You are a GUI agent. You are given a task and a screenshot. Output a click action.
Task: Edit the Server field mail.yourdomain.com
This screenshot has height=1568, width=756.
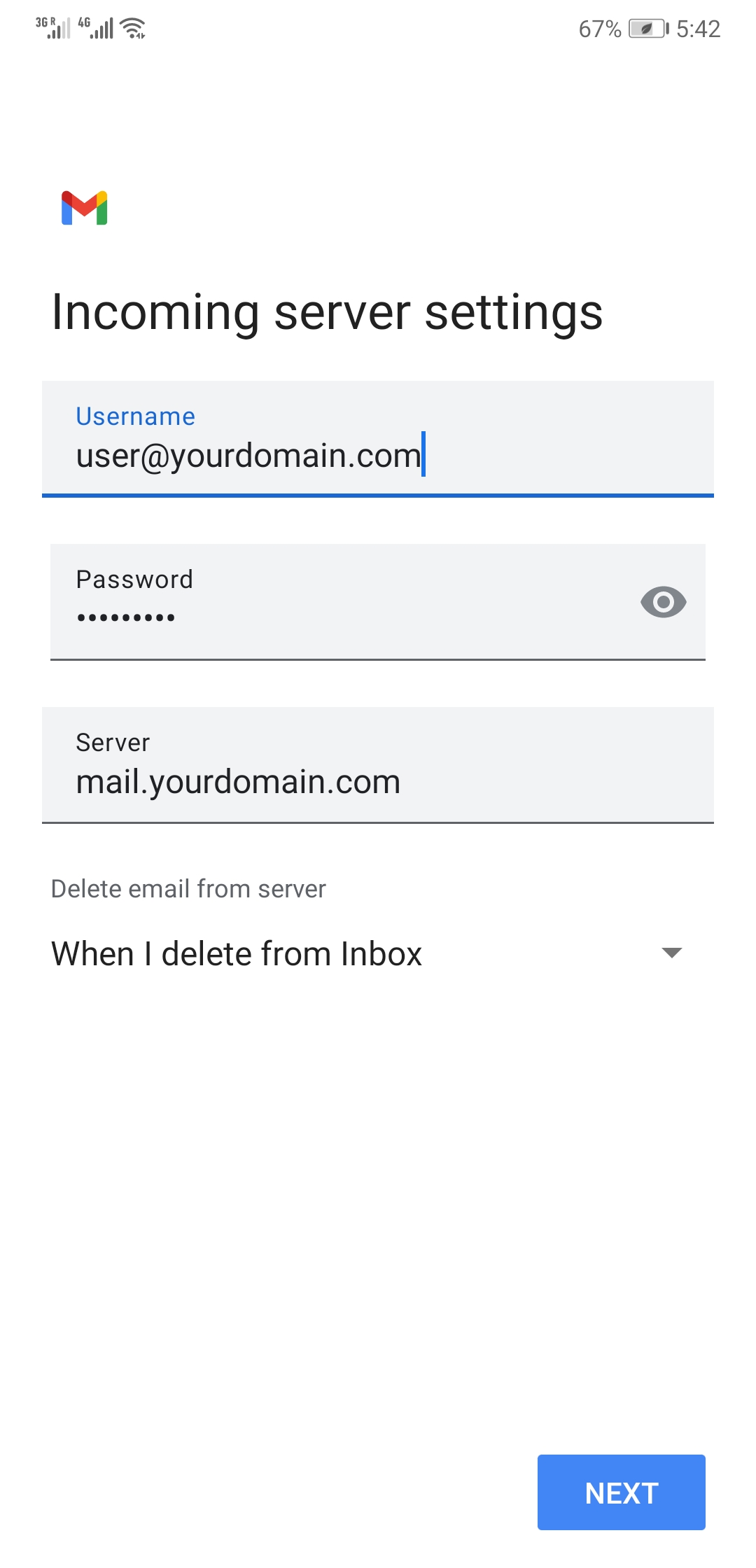pyautogui.click(x=238, y=782)
